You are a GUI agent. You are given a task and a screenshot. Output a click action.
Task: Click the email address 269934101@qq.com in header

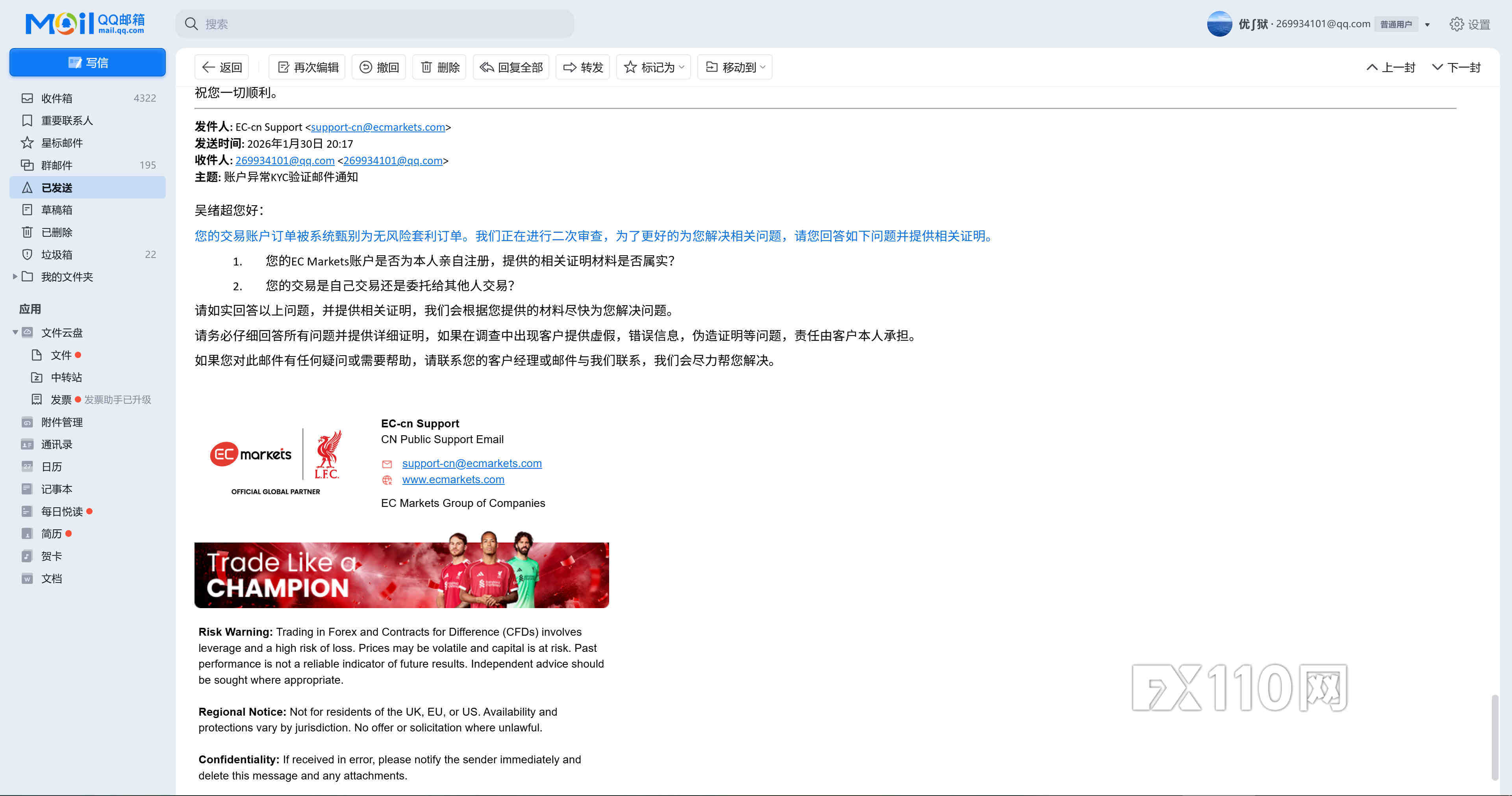1323,24
